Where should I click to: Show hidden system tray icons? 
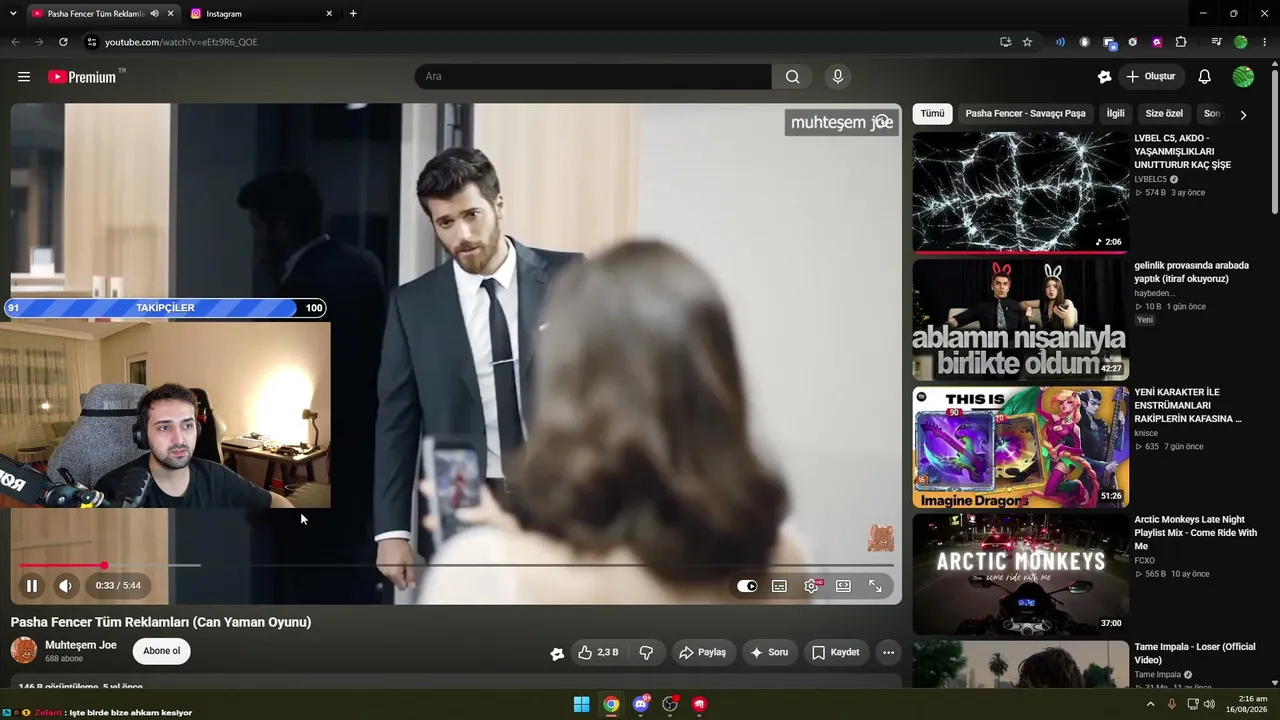pos(1150,704)
